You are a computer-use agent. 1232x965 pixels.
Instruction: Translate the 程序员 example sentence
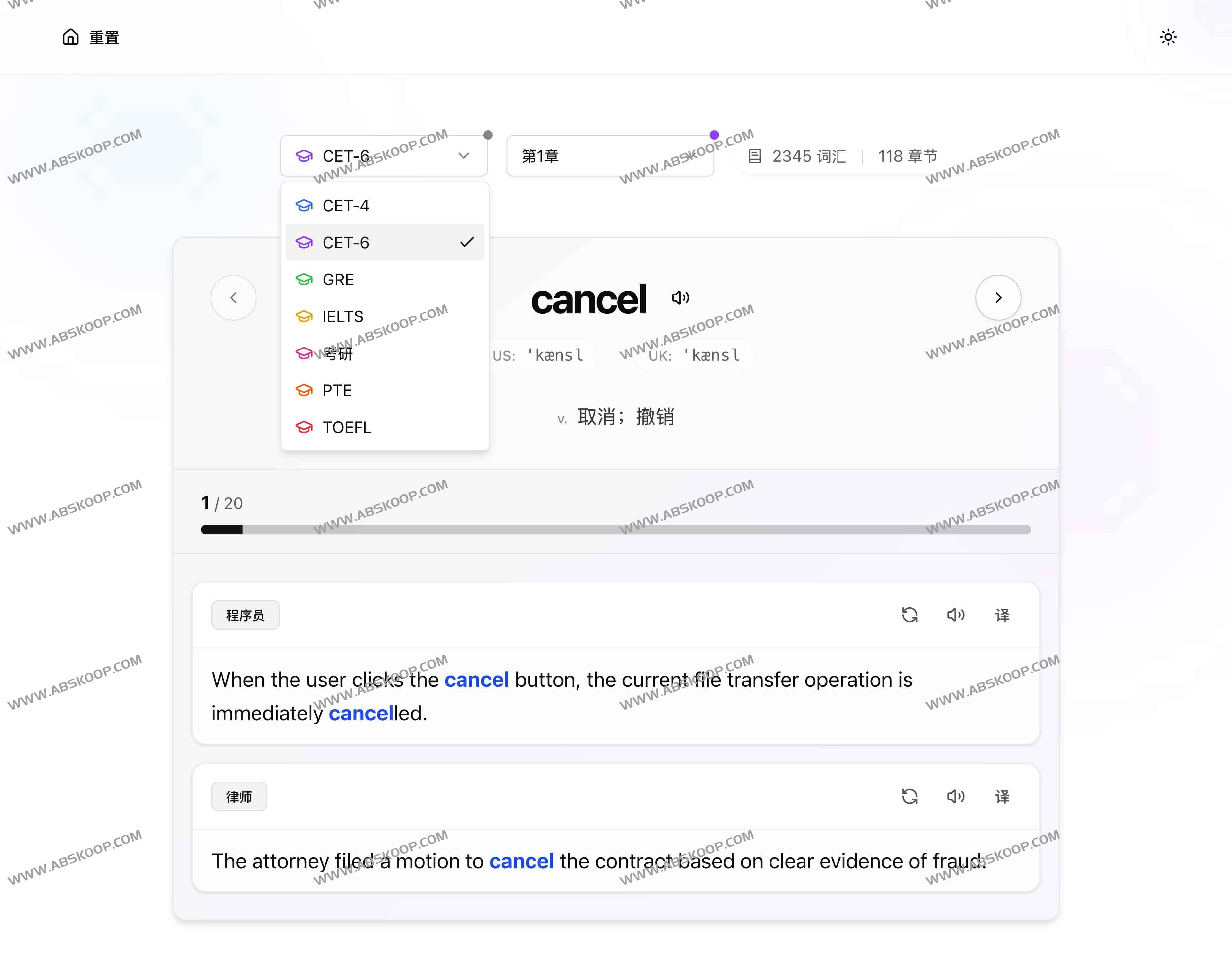tap(1002, 615)
